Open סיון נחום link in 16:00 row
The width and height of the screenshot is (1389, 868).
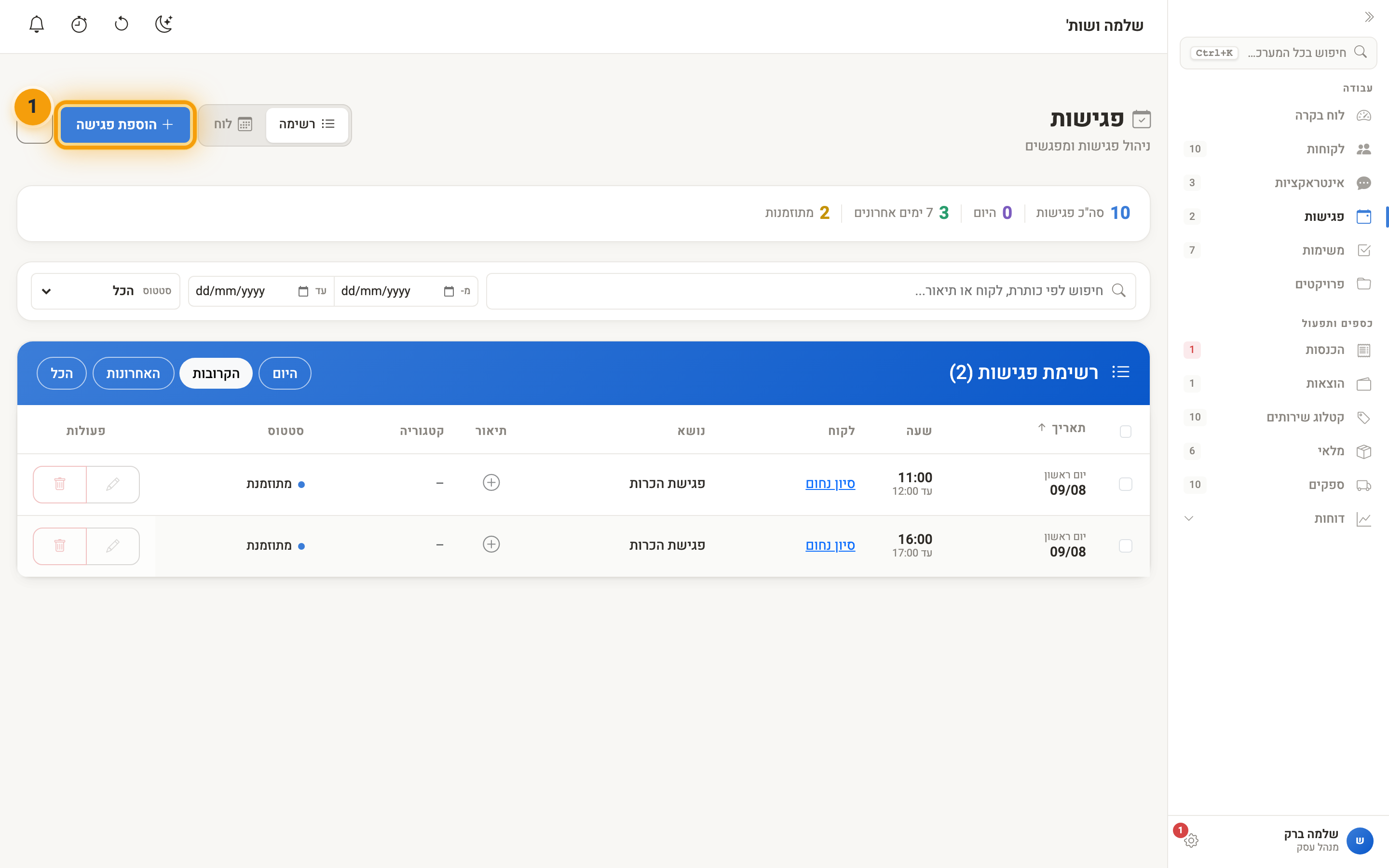pos(830,545)
